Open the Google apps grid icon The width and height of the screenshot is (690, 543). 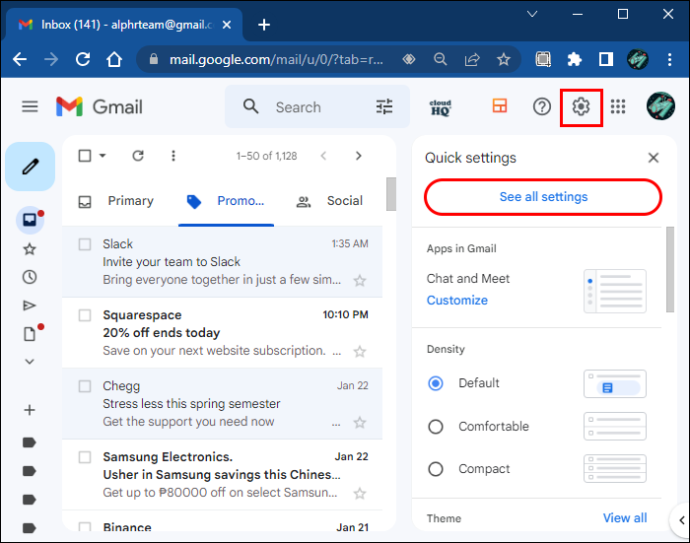pyautogui.click(x=618, y=106)
